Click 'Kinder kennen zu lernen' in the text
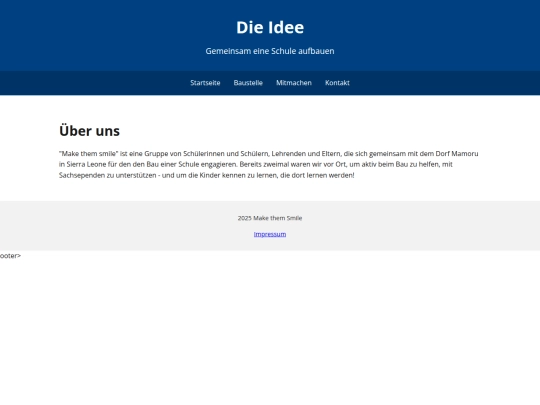This screenshot has width=540, height=405. 238,175
